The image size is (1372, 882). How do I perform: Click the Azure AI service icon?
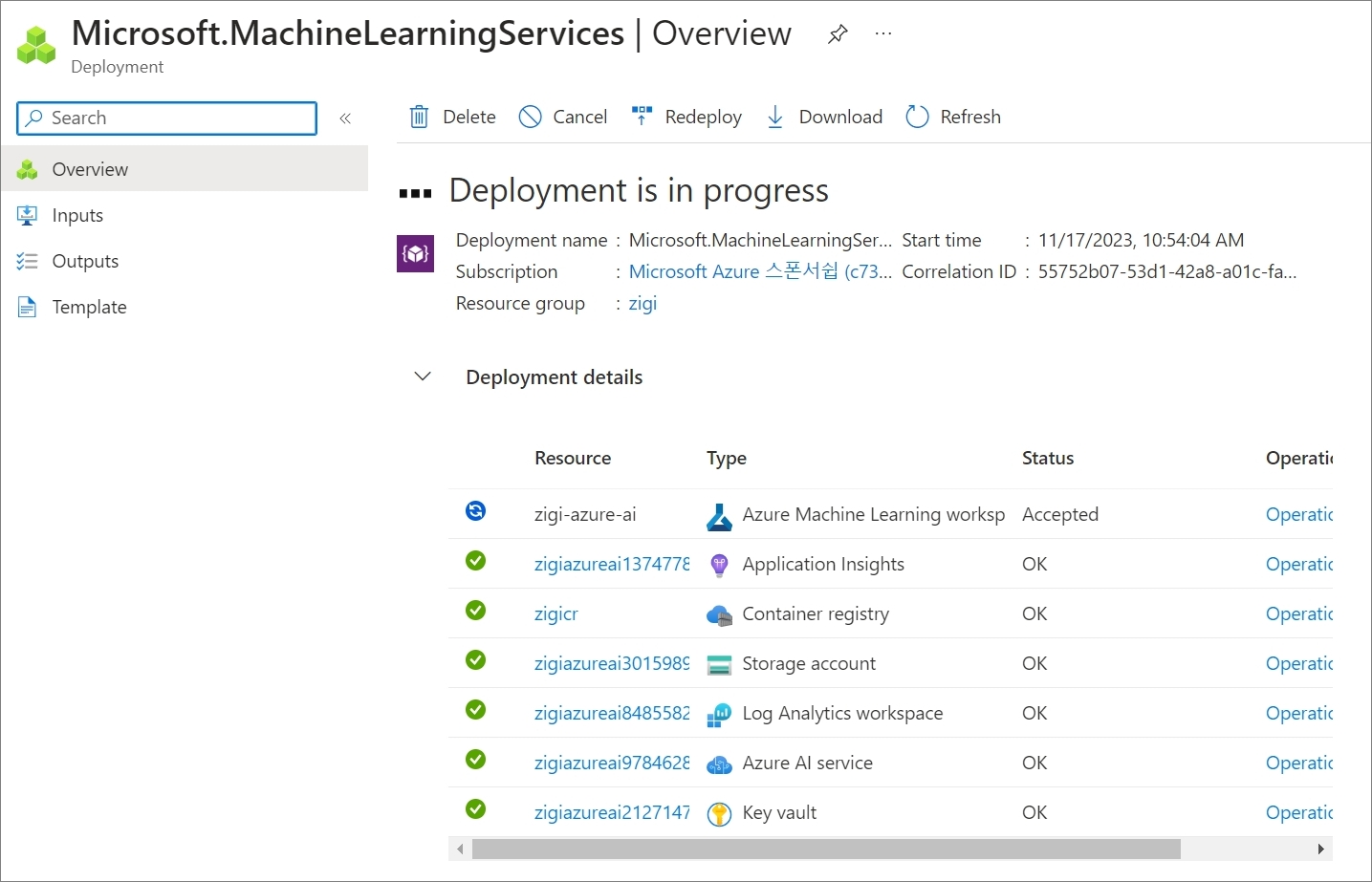pos(719,764)
